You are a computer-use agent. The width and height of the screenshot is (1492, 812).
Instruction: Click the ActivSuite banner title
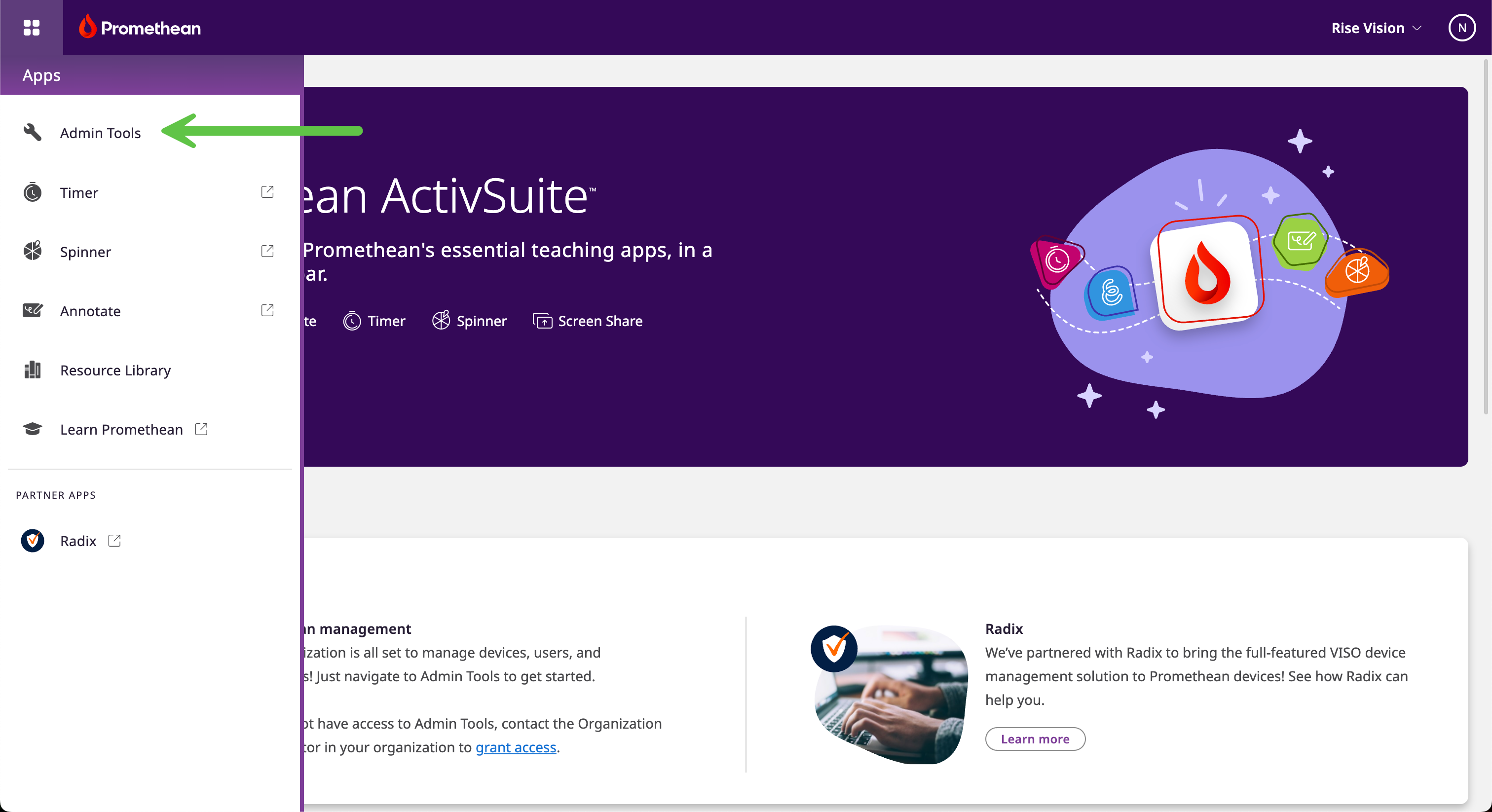click(x=449, y=196)
